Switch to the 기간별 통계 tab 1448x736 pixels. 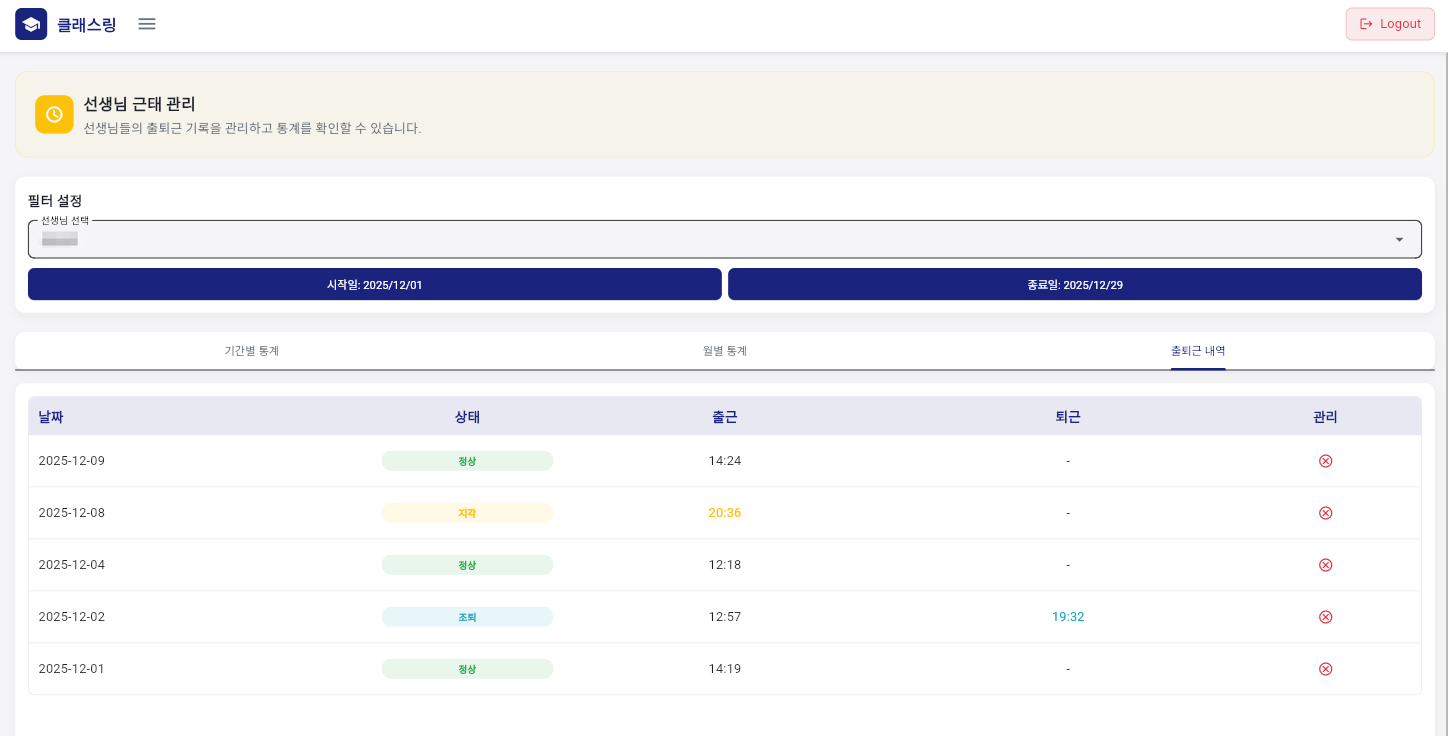point(252,351)
